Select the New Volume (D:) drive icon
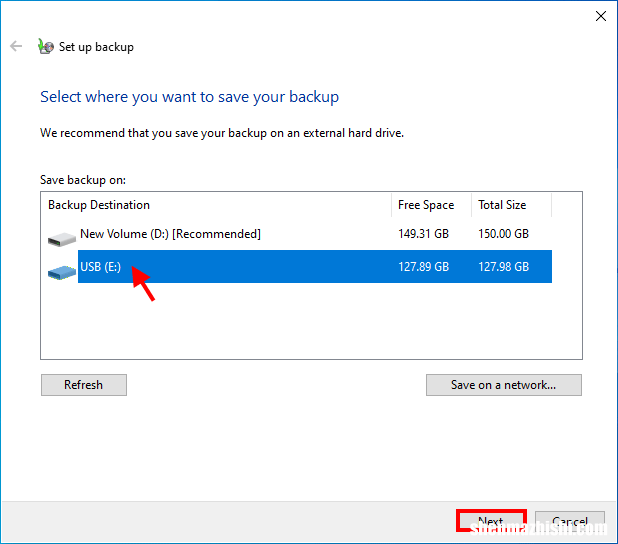This screenshot has height=544, width=618. pos(61,239)
